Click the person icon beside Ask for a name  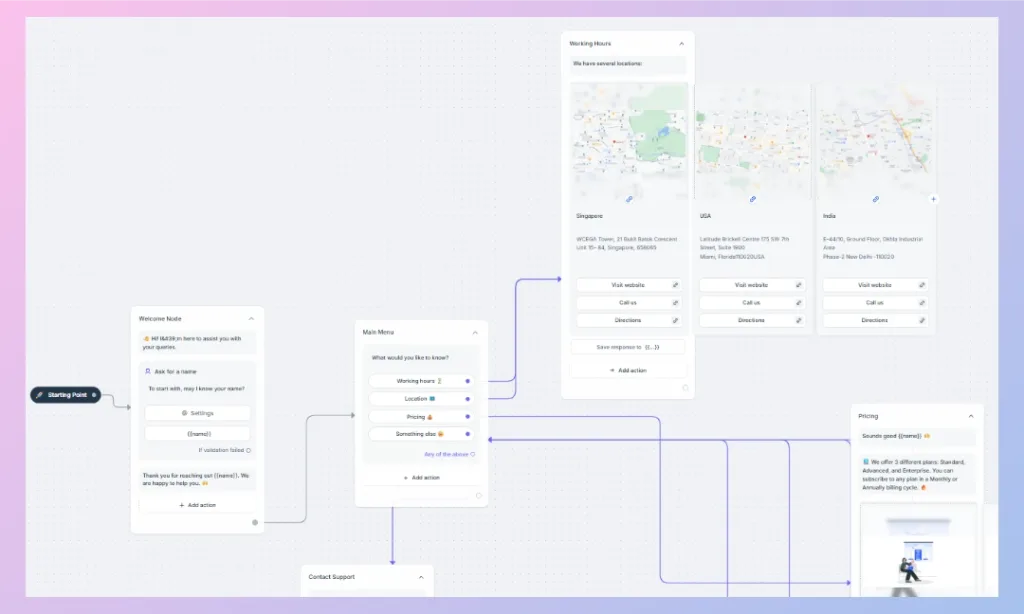coord(148,371)
